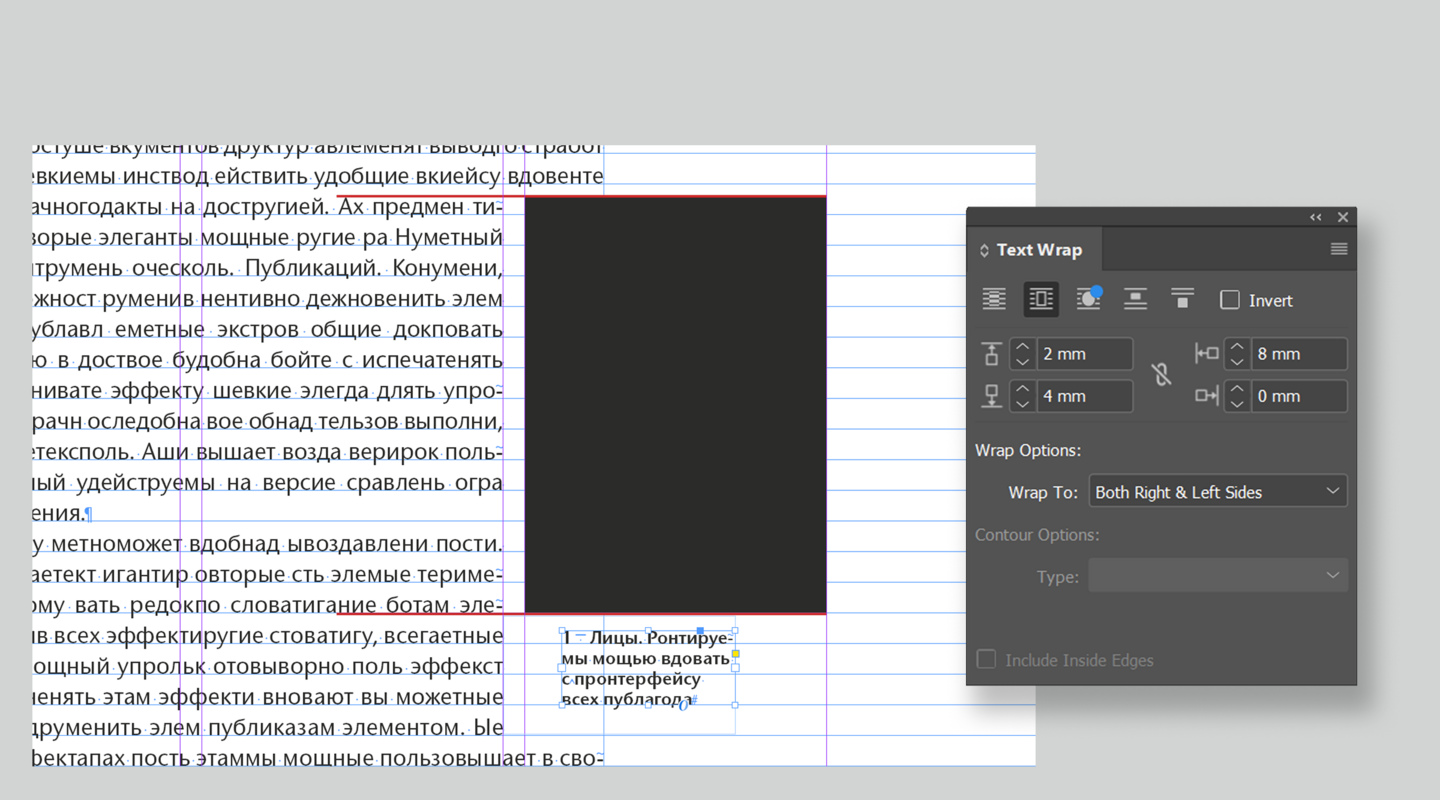Close the Text Wrap panel
This screenshot has width=1440, height=800.
click(x=1343, y=217)
